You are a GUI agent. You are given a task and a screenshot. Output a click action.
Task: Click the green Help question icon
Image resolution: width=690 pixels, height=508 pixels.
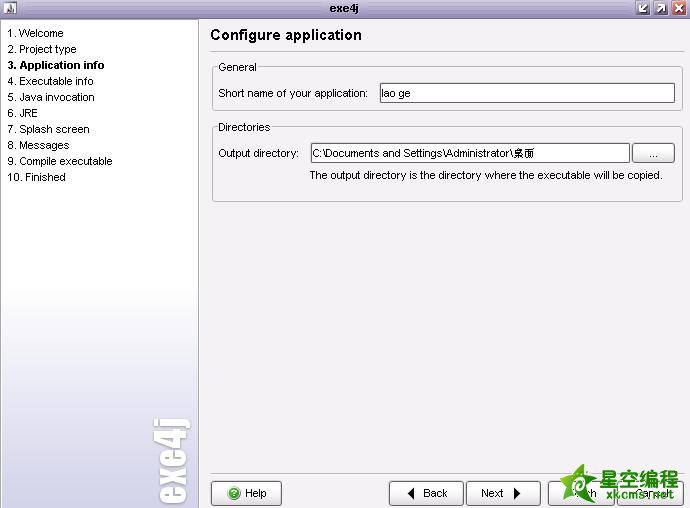tap(234, 493)
